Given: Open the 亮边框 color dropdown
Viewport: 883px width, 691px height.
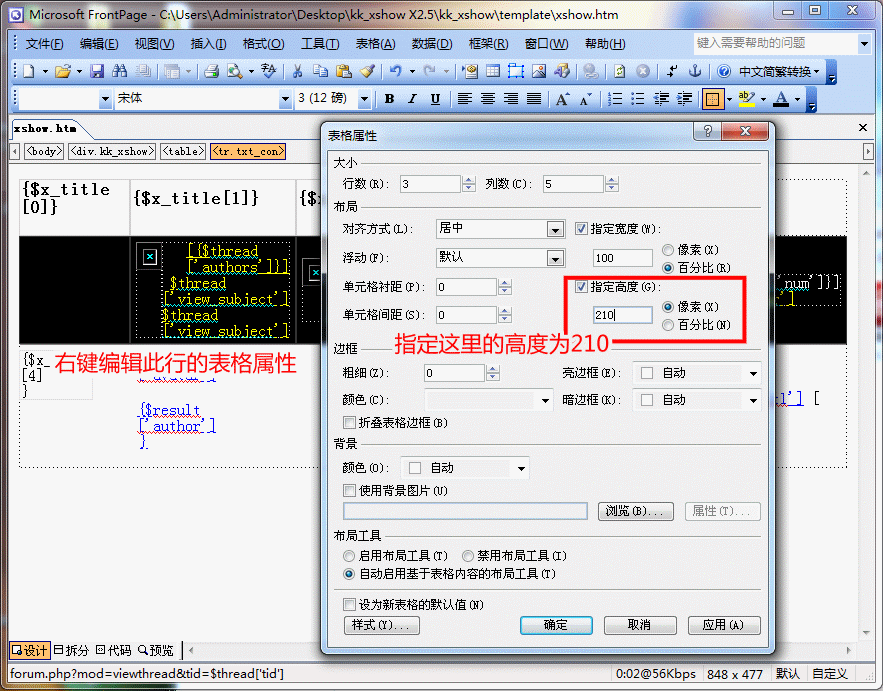Looking at the screenshot, I should tap(753, 373).
